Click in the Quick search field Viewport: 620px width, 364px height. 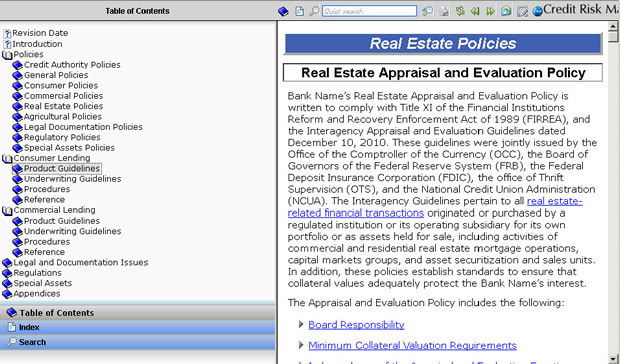[x=369, y=11]
